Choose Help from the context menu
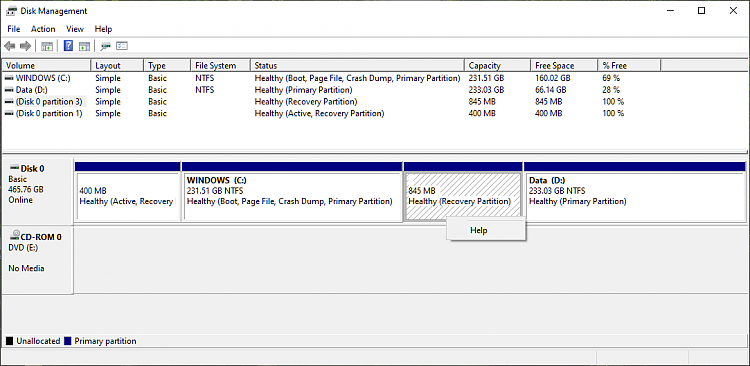Image resolution: width=750 pixels, height=366 pixels. click(x=486, y=230)
